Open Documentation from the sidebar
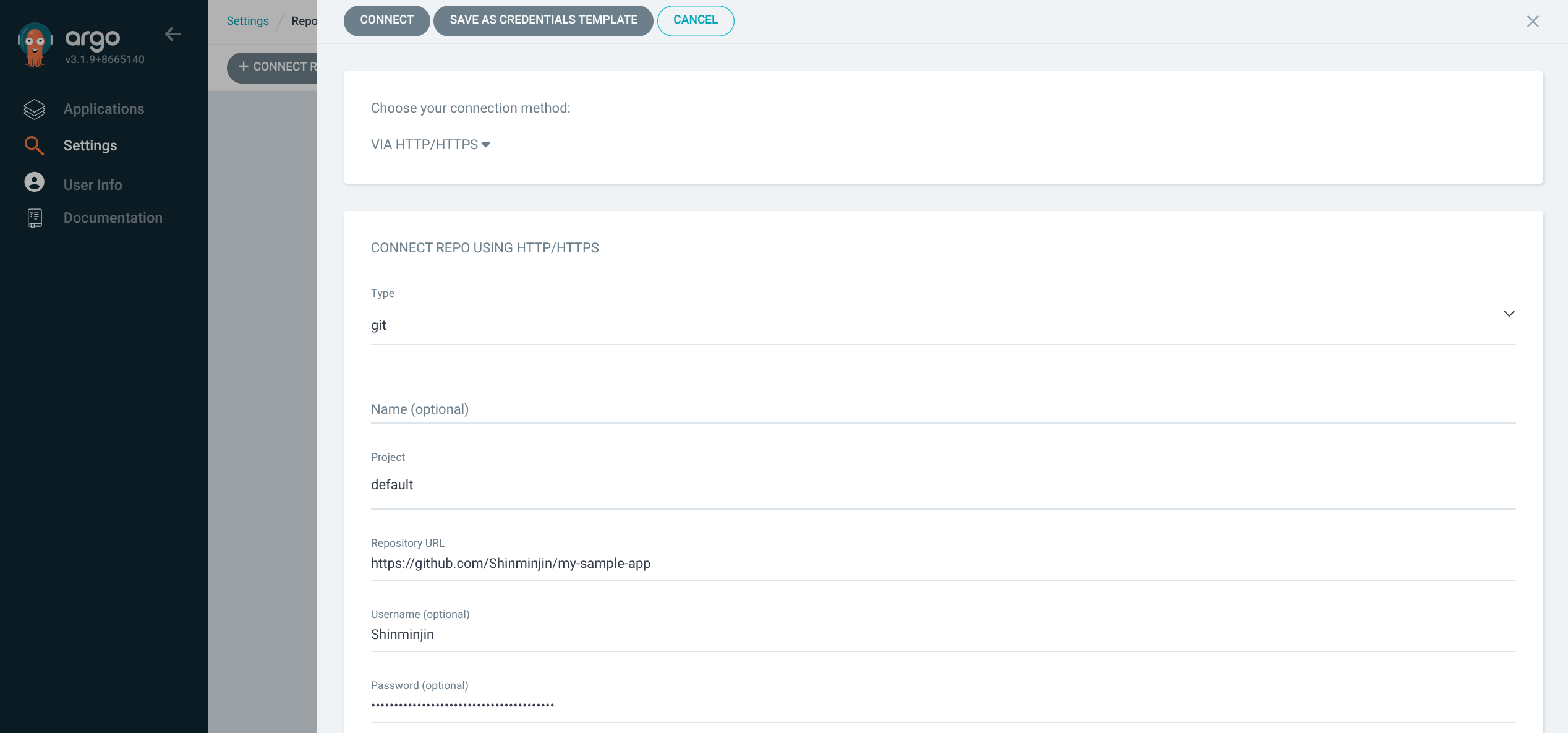 click(x=113, y=218)
